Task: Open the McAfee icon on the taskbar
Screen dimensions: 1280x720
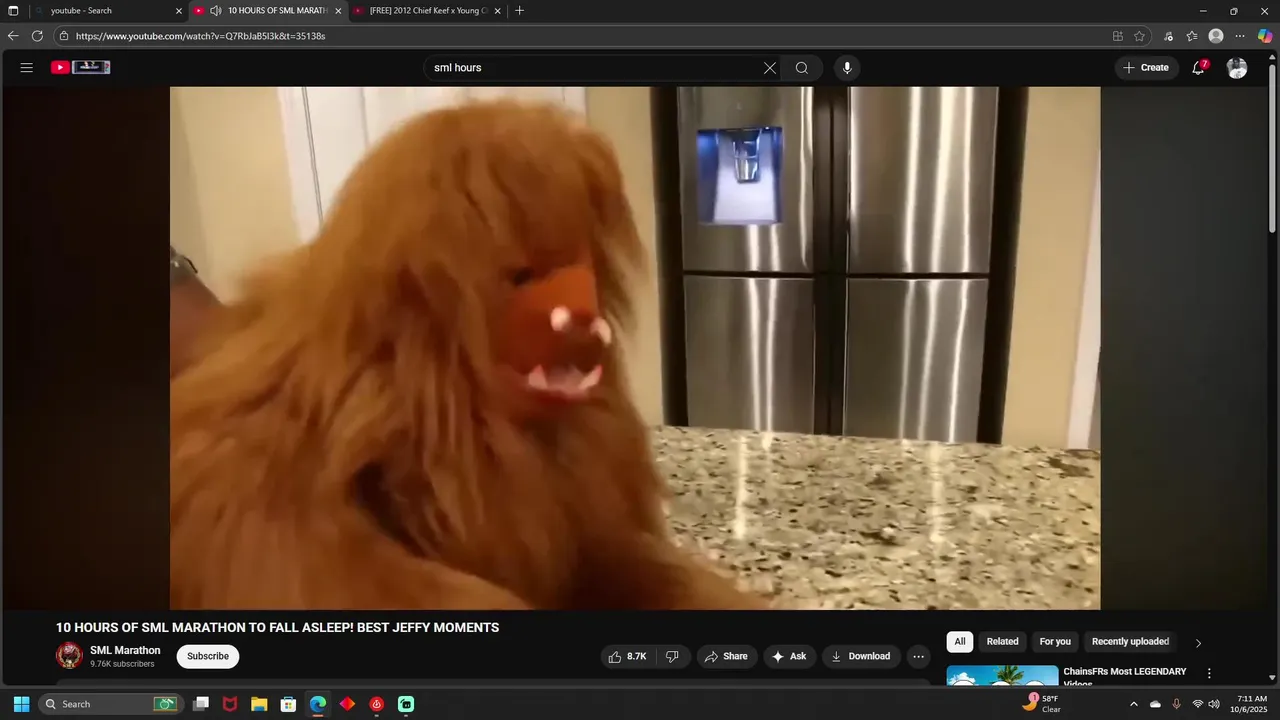Action: (230, 704)
